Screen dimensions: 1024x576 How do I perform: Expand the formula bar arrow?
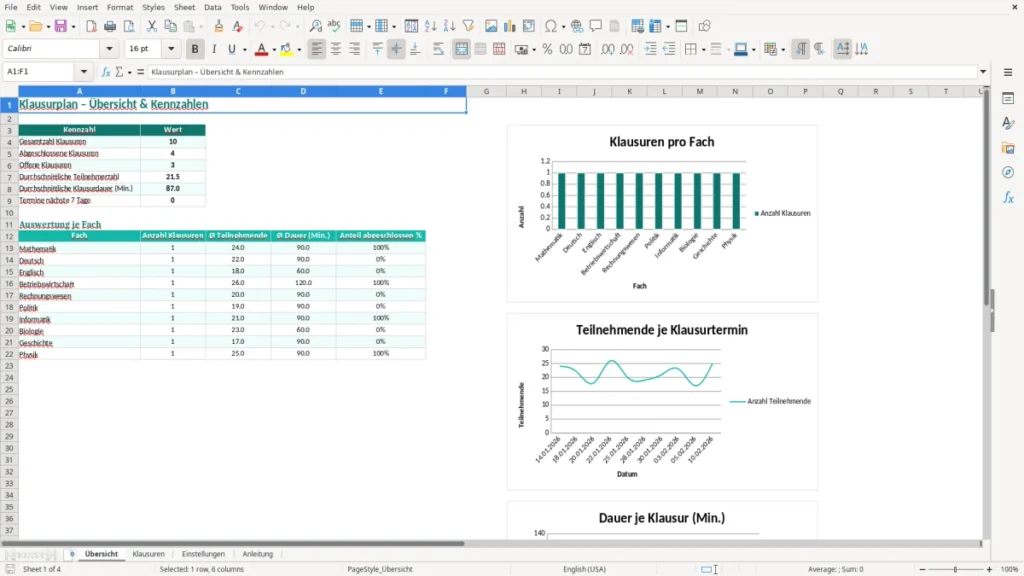983,72
